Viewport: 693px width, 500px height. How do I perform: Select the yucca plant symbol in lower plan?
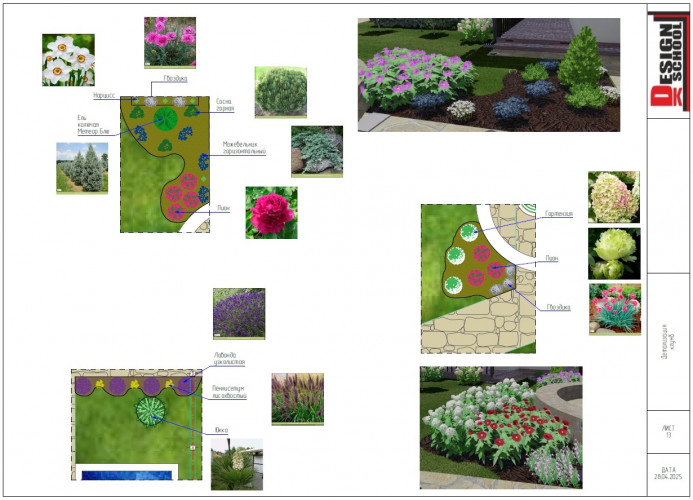[x=153, y=411]
